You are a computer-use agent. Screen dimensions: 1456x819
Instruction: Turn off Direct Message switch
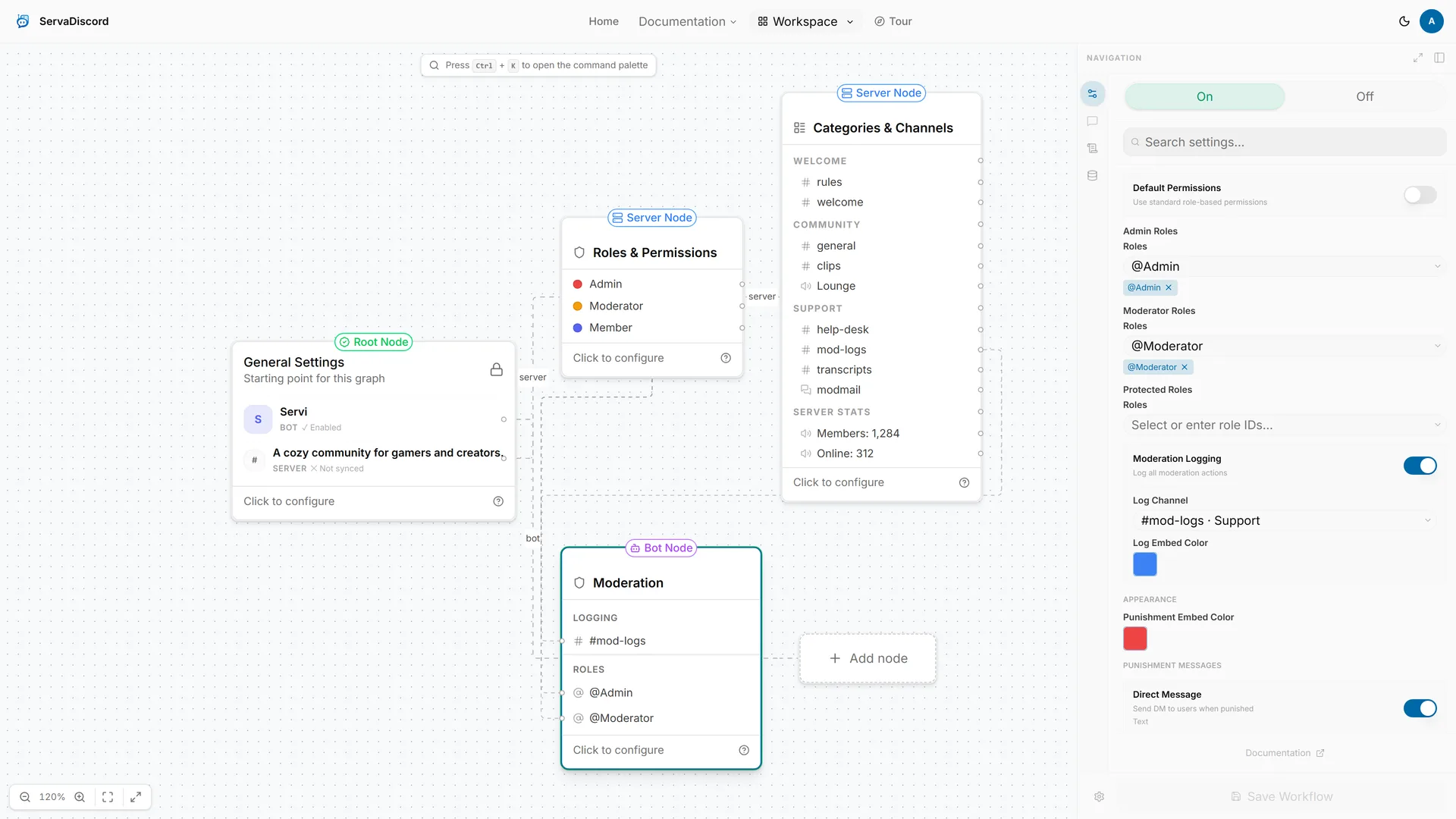pyautogui.click(x=1420, y=708)
